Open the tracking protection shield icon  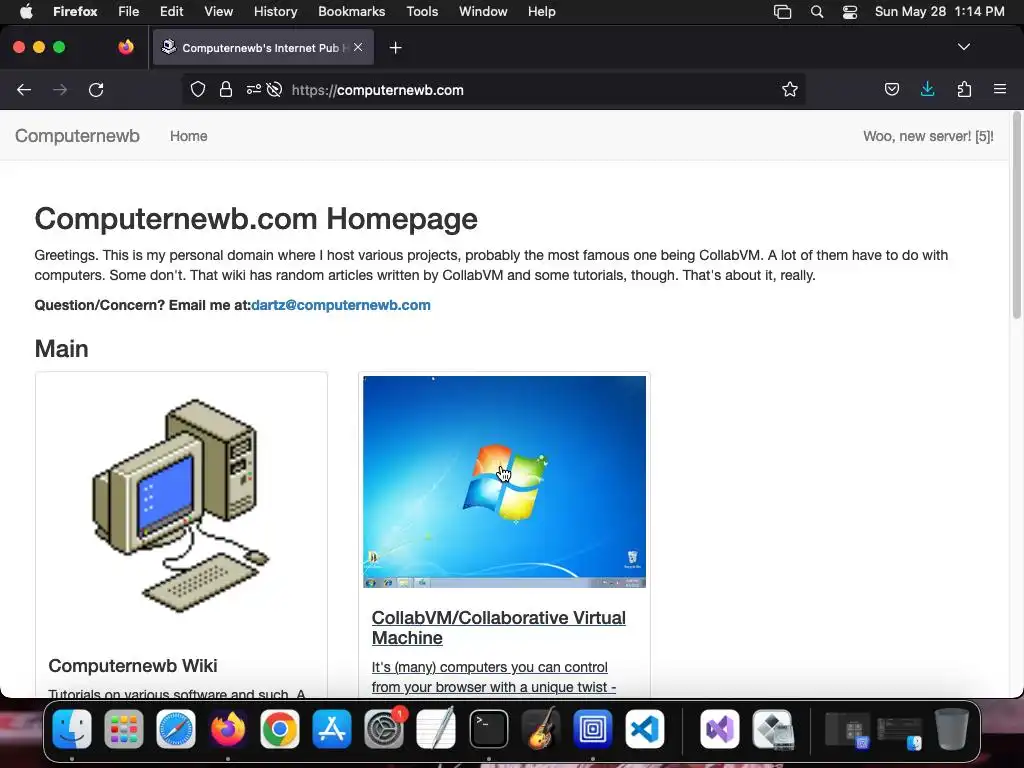click(198, 89)
